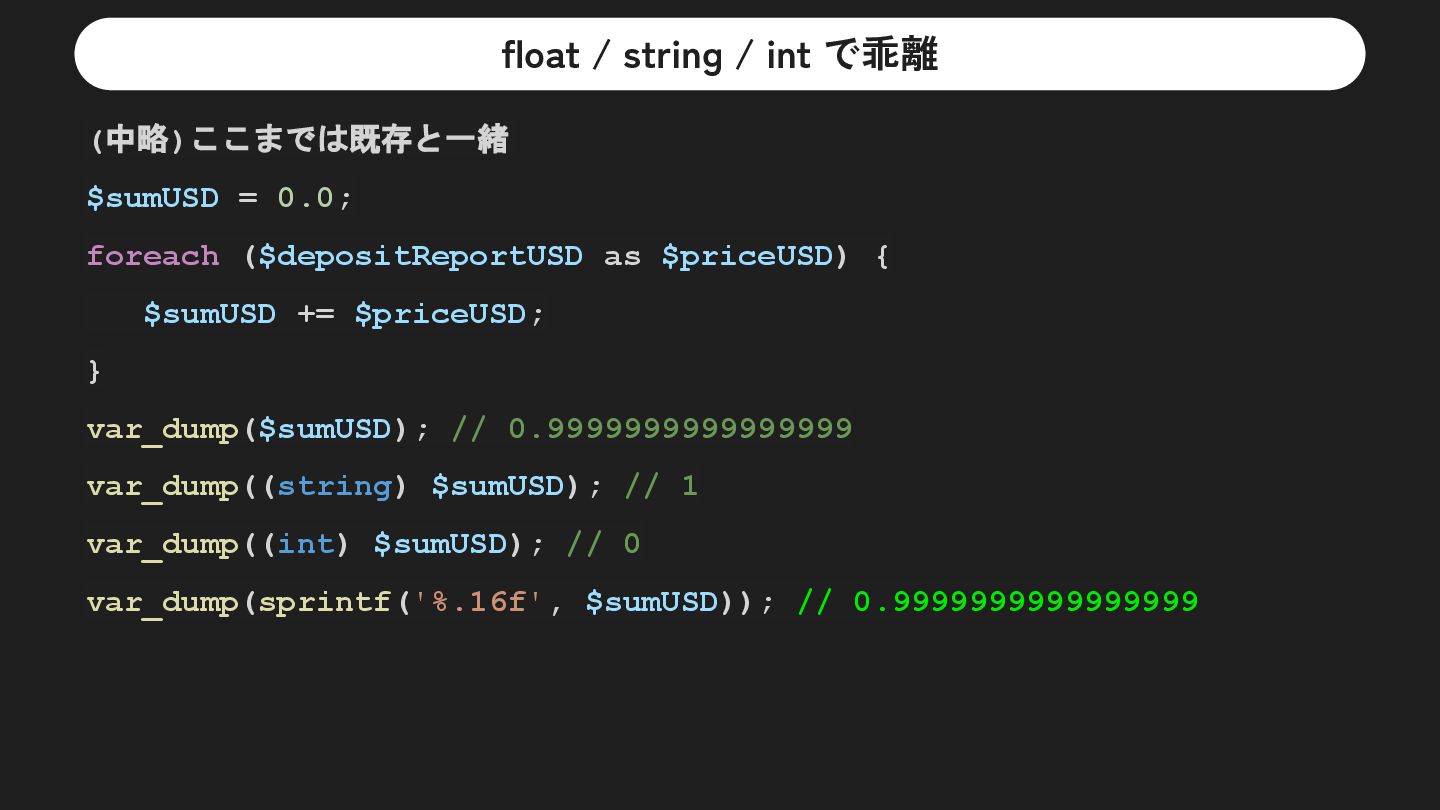Click the format string '%.16f'
1440x810 pixels.
pos(479,602)
